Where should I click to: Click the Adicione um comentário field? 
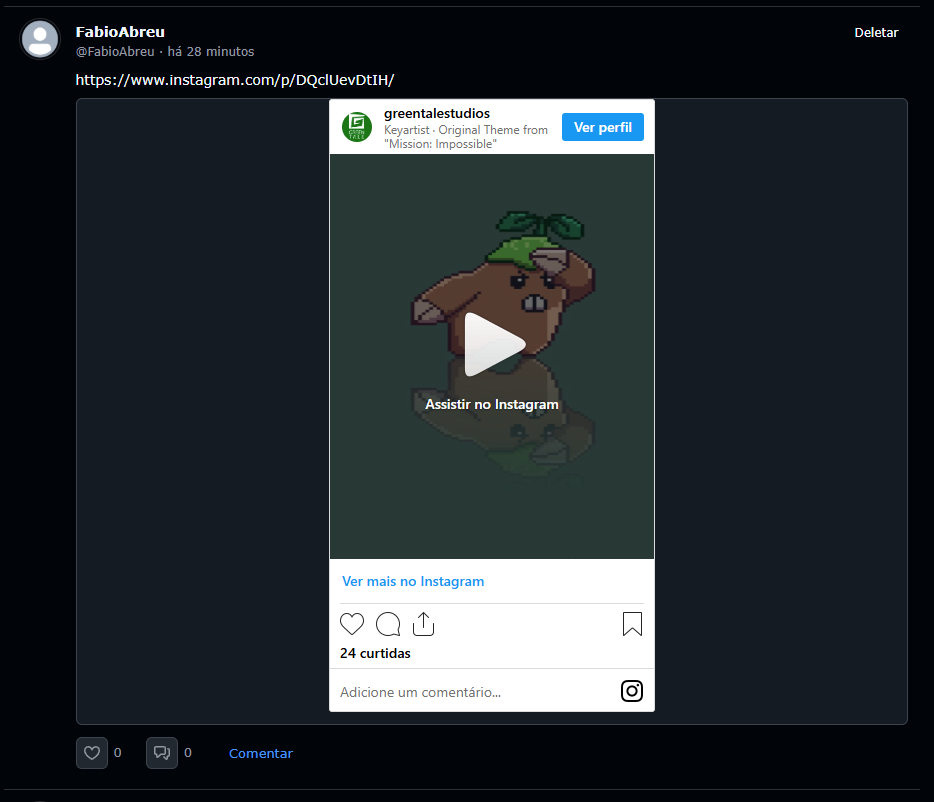[420, 691]
